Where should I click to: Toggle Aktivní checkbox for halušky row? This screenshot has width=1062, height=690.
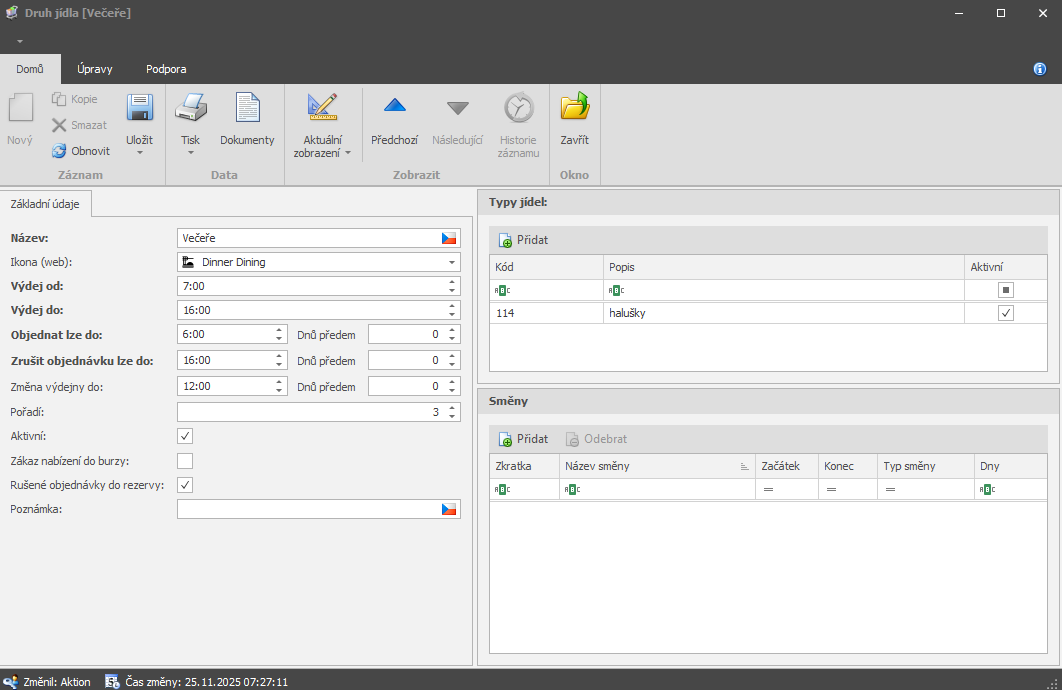1006,313
